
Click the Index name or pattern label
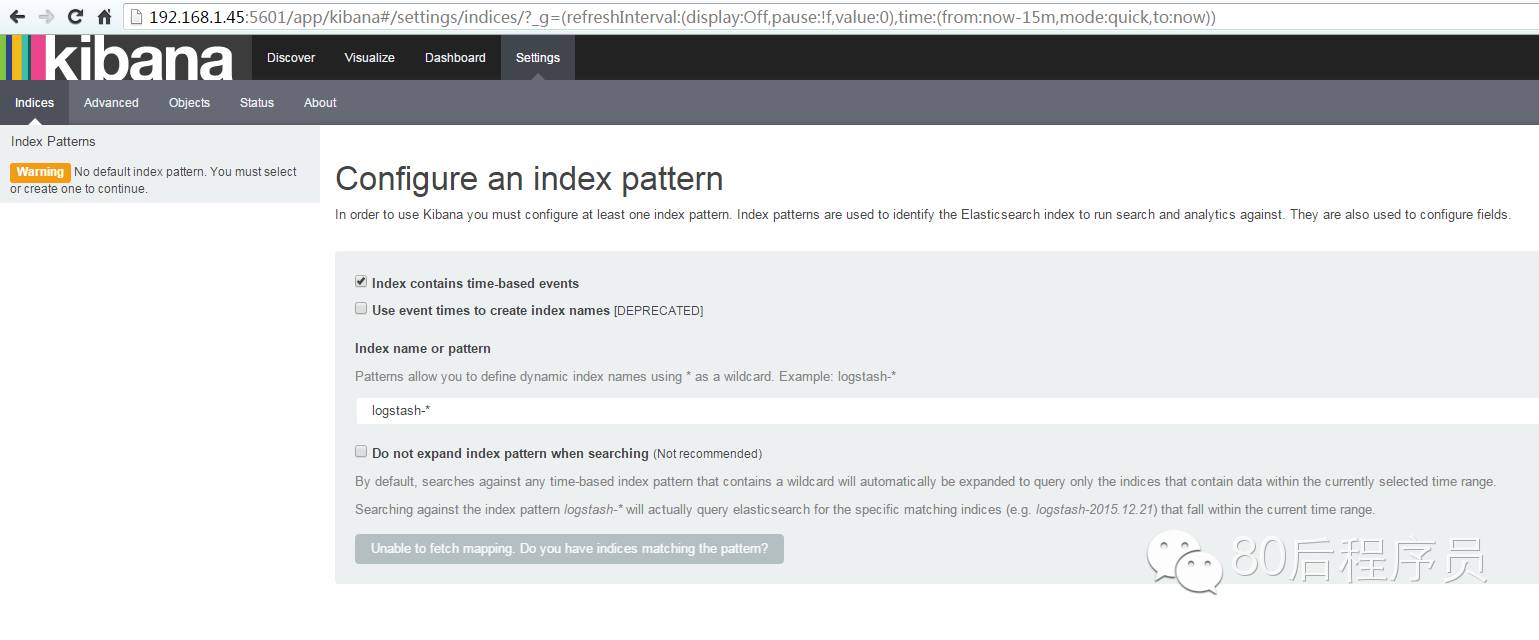(x=423, y=349)
